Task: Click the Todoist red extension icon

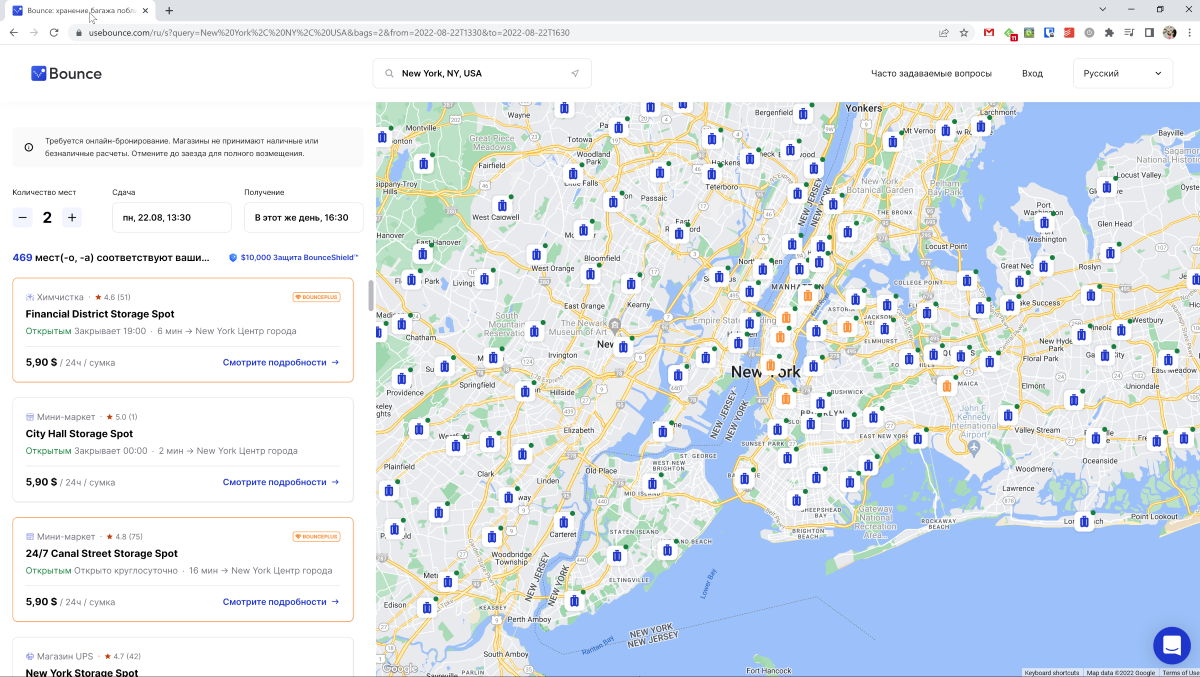Action: 1069,32
